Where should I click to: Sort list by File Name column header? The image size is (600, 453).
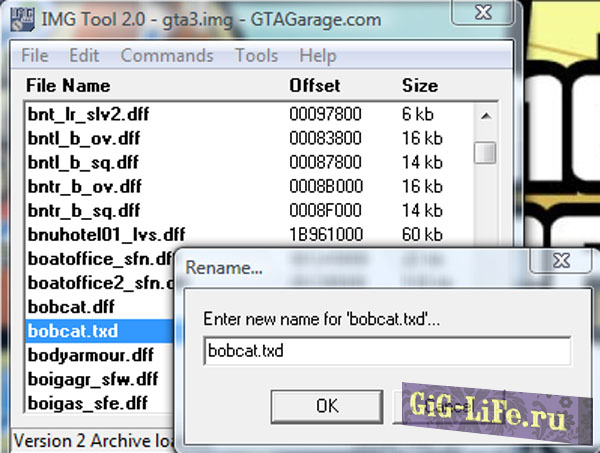pyautogui.click(x=69, y=85)
